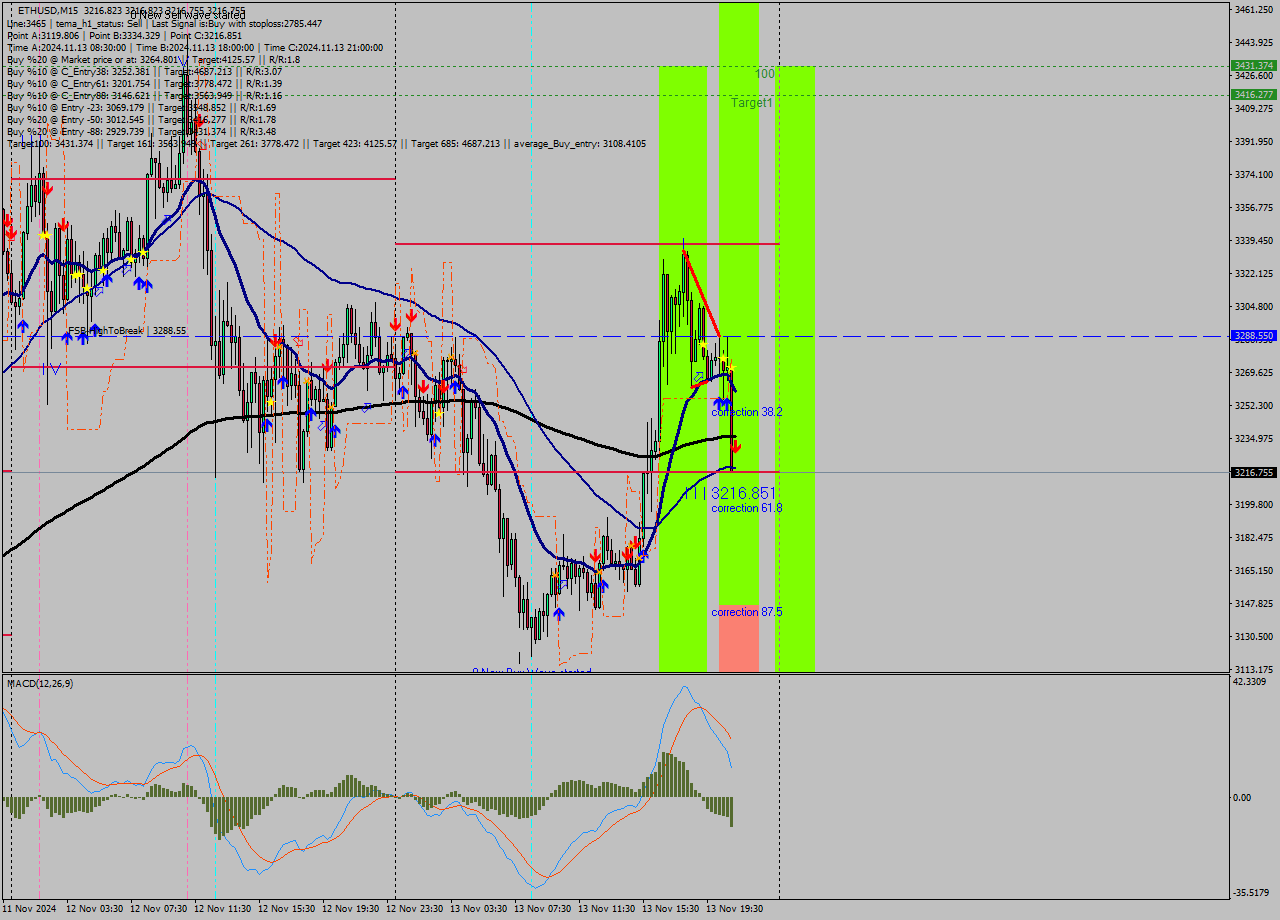Click the 'Buy %10 @ C_Entry88: 3146.621' line
Screen dimensions: 1280x920
(145, 95)
